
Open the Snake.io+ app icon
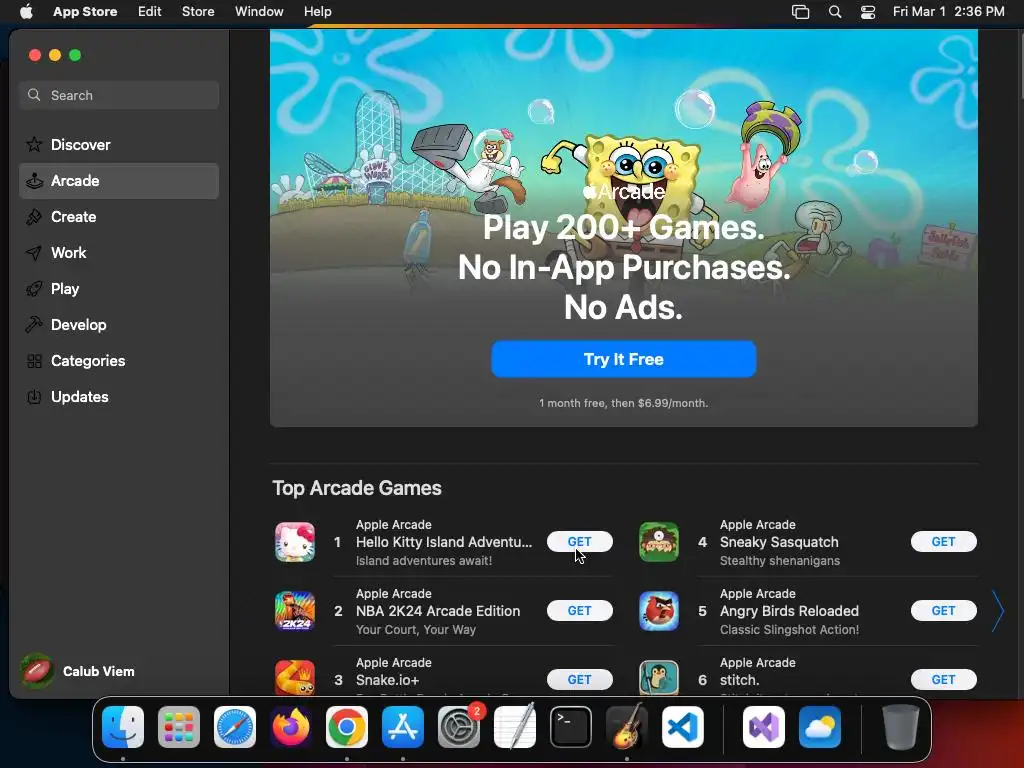[295, 678]
